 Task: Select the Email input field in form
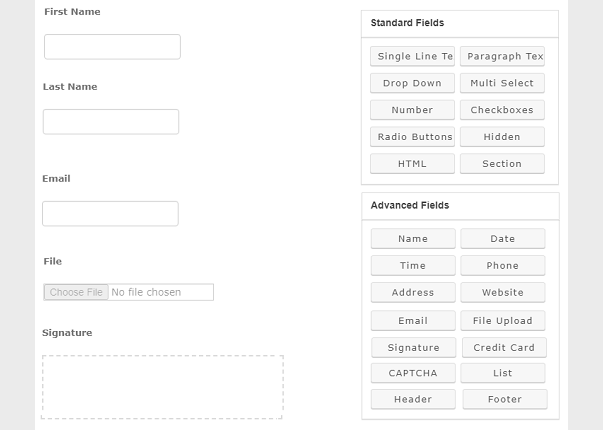[110, 213]
